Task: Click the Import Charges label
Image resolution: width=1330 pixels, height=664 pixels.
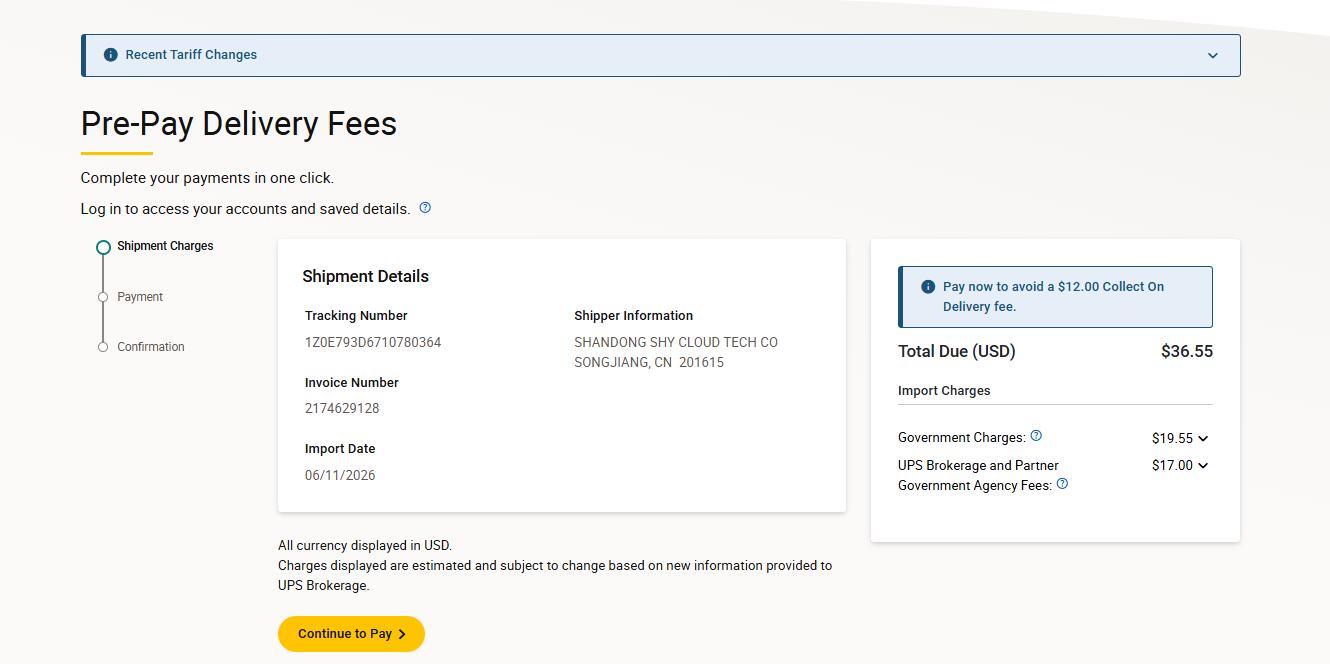Action: tap(944, 391)
